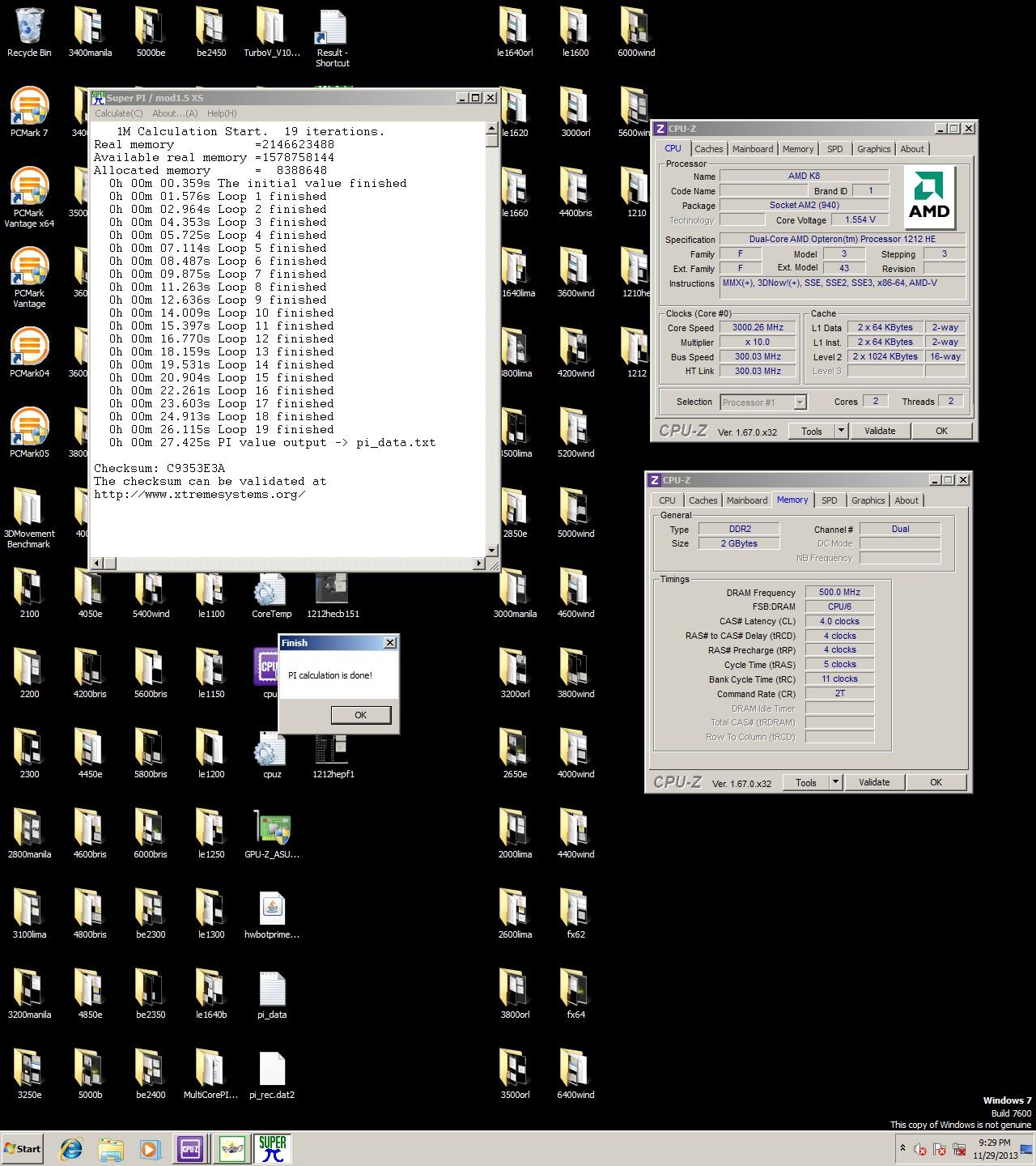Launch GPU-Z_ASU desktop icon
The height and width of the screenshot is (1166, 1036).
coord(272,834)
